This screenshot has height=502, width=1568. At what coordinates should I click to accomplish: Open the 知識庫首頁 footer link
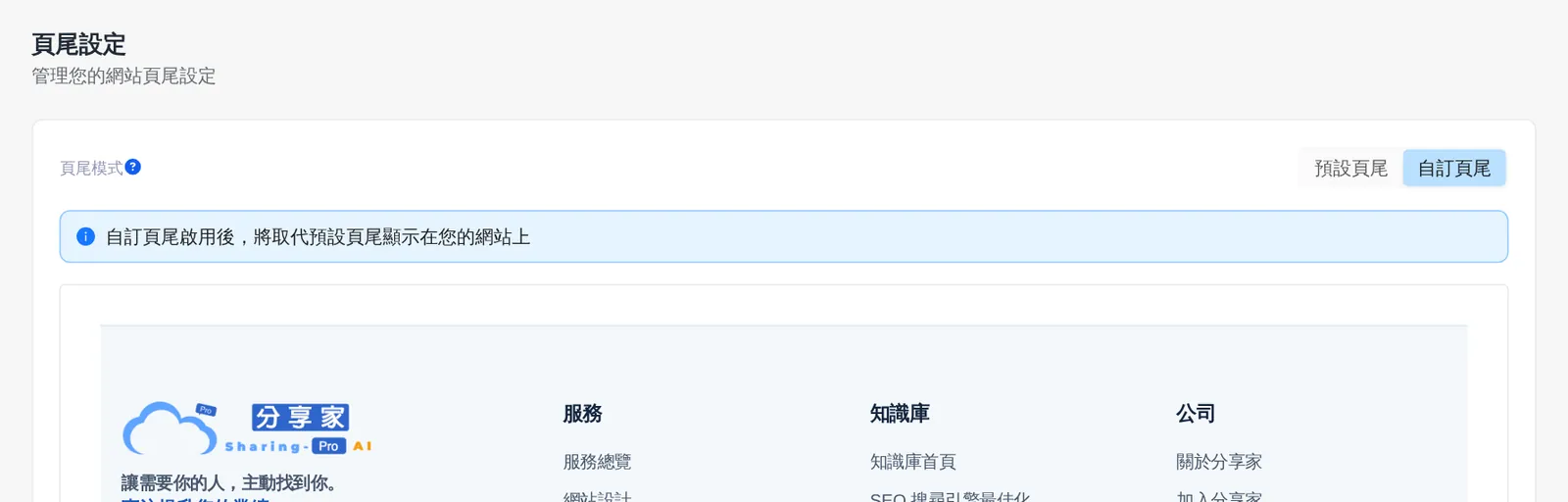(912, 462)
